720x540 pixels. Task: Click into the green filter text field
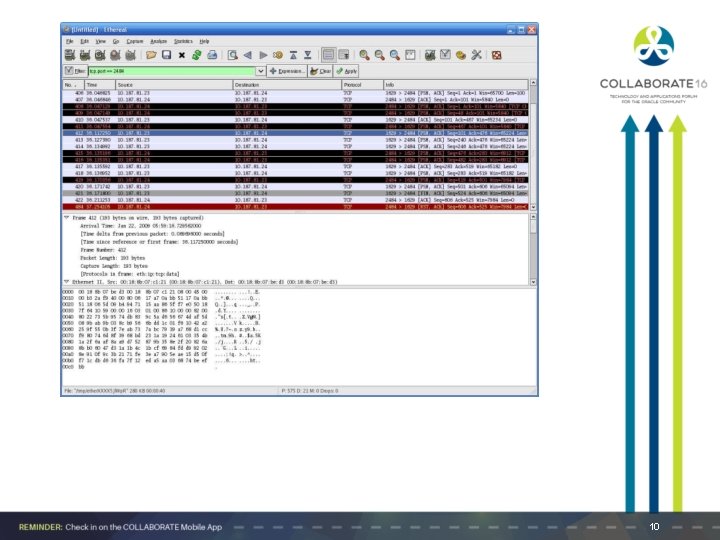point(172,71)
